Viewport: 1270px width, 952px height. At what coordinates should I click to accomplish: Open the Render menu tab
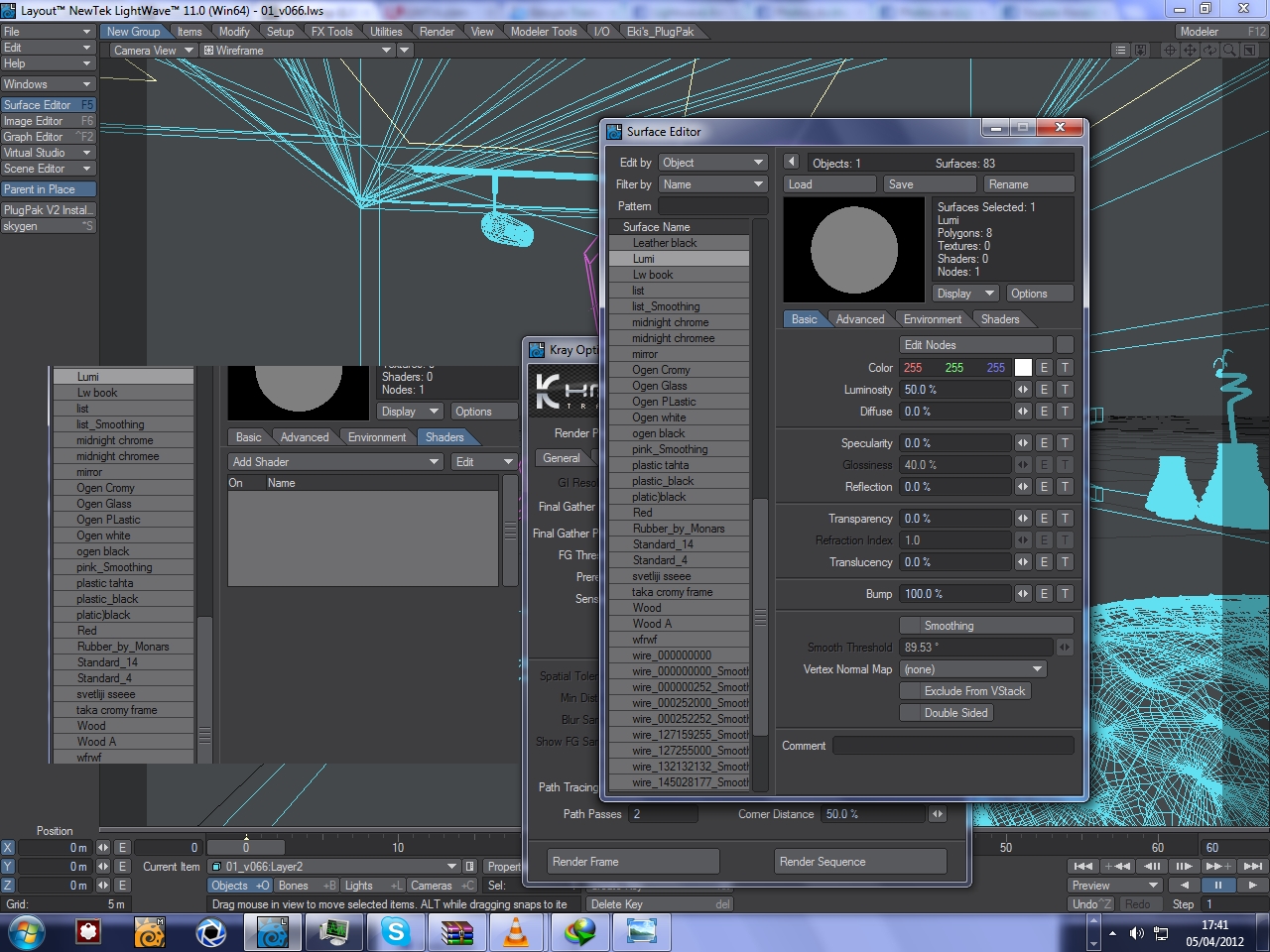click(x=437, y=32)
